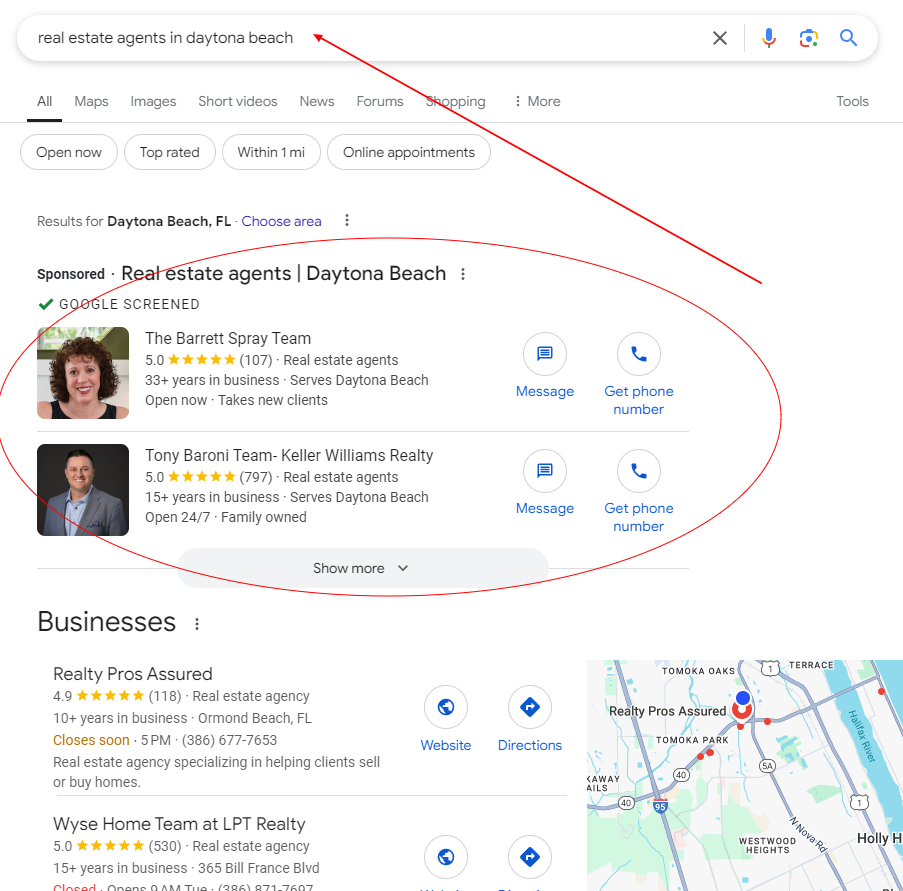Toggle the Online appointments filter chip
903x891 pixels.
point(409,152)
